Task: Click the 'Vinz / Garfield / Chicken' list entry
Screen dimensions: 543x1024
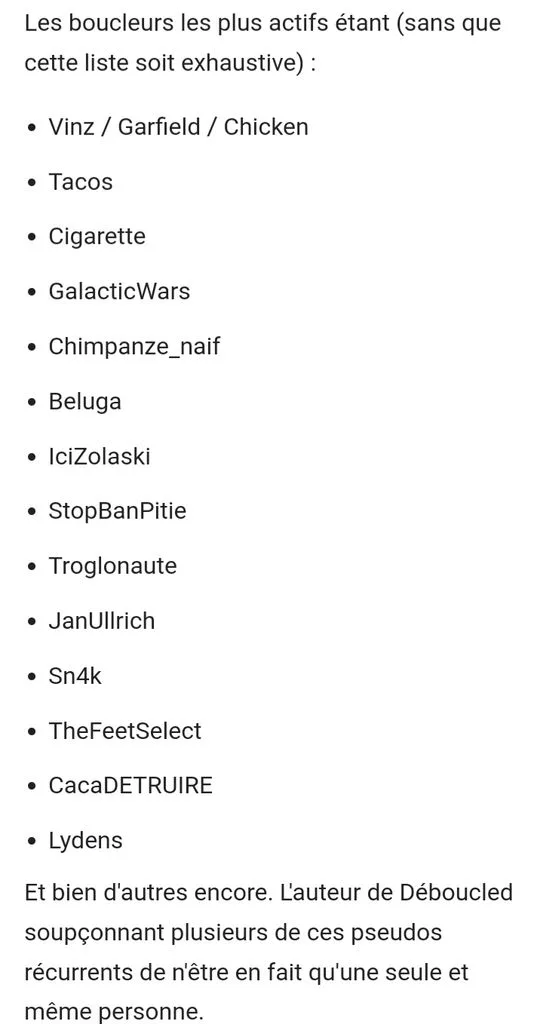Action: click(178, 127)
